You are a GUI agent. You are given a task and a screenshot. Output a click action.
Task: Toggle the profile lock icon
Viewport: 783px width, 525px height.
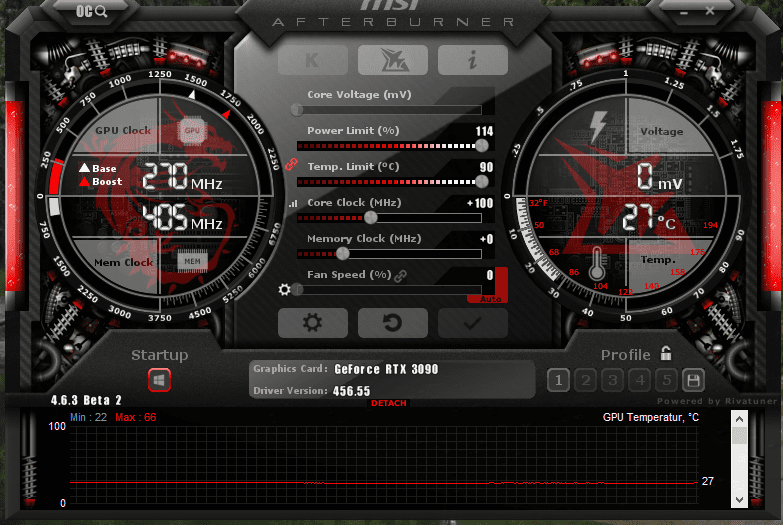[x=666, y=353]
